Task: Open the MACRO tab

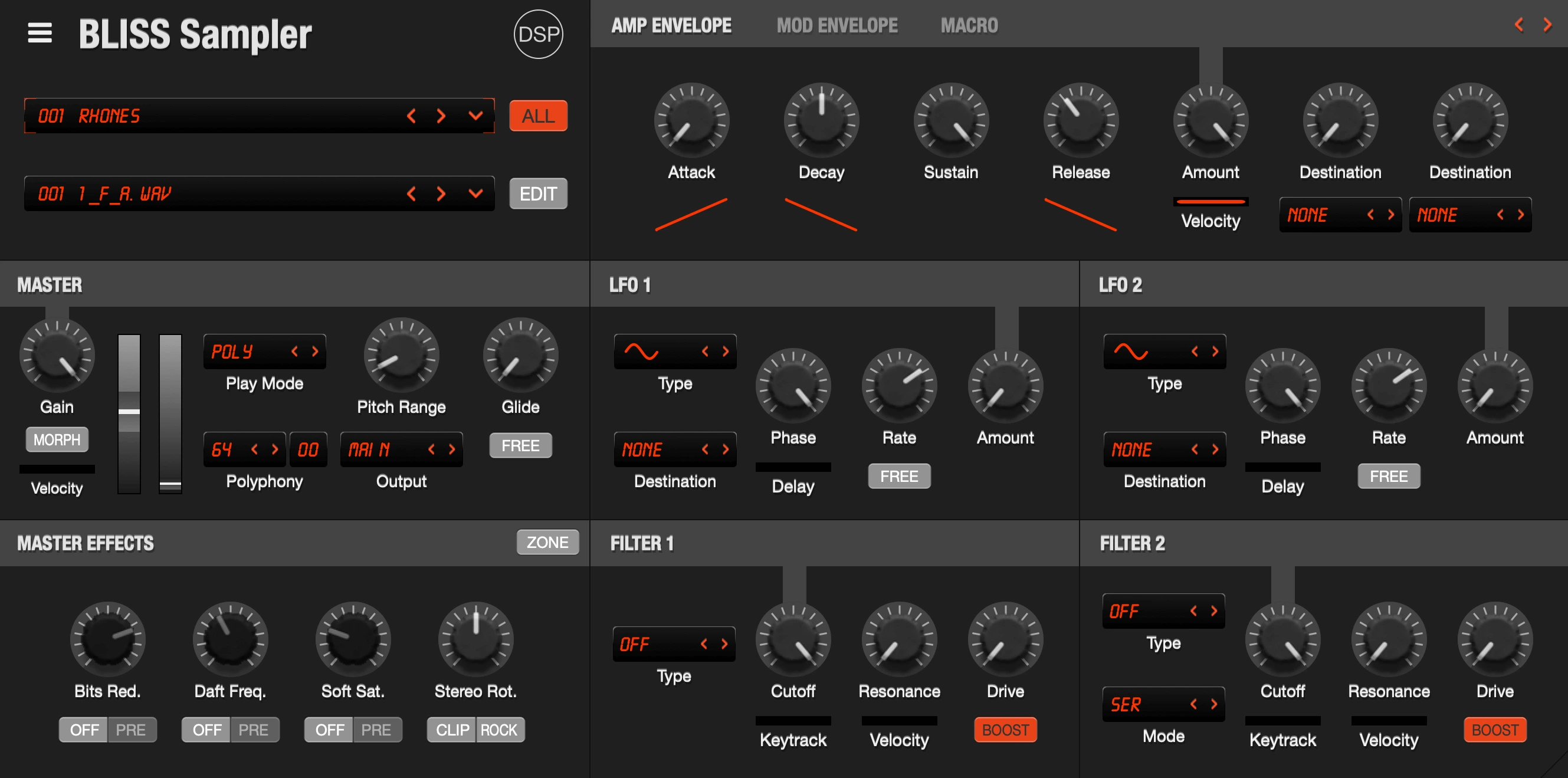Action: click(x=969, y=25)
